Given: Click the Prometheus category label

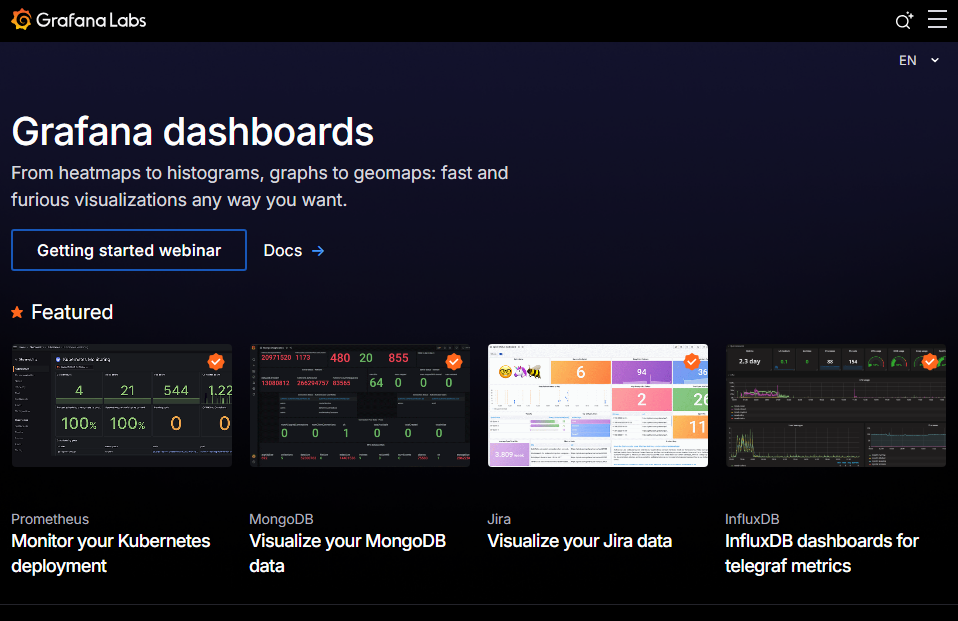Looking at the screenshot, I should 50,519.
